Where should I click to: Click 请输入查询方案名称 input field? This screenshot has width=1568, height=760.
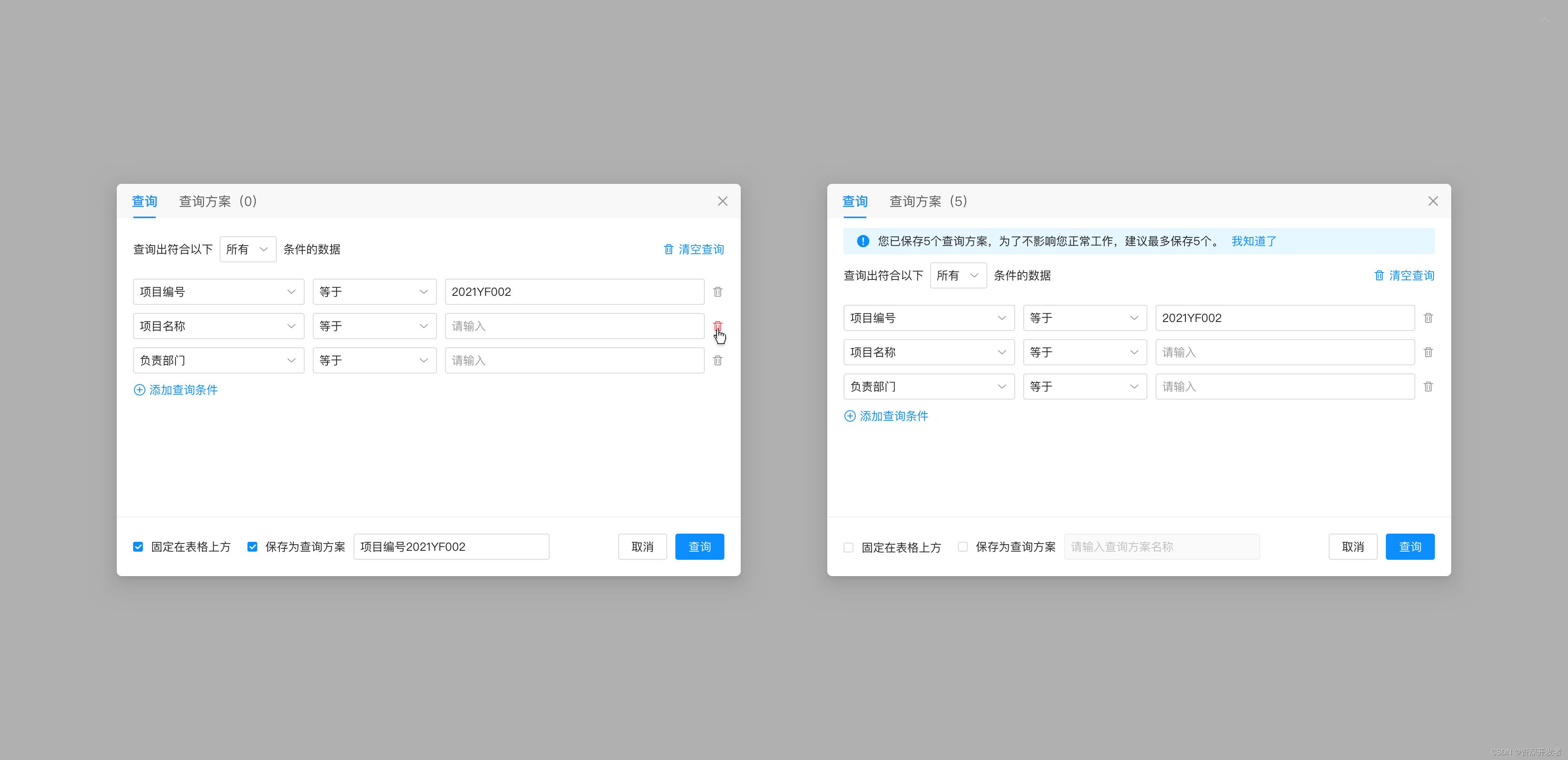pos(1161,547)
